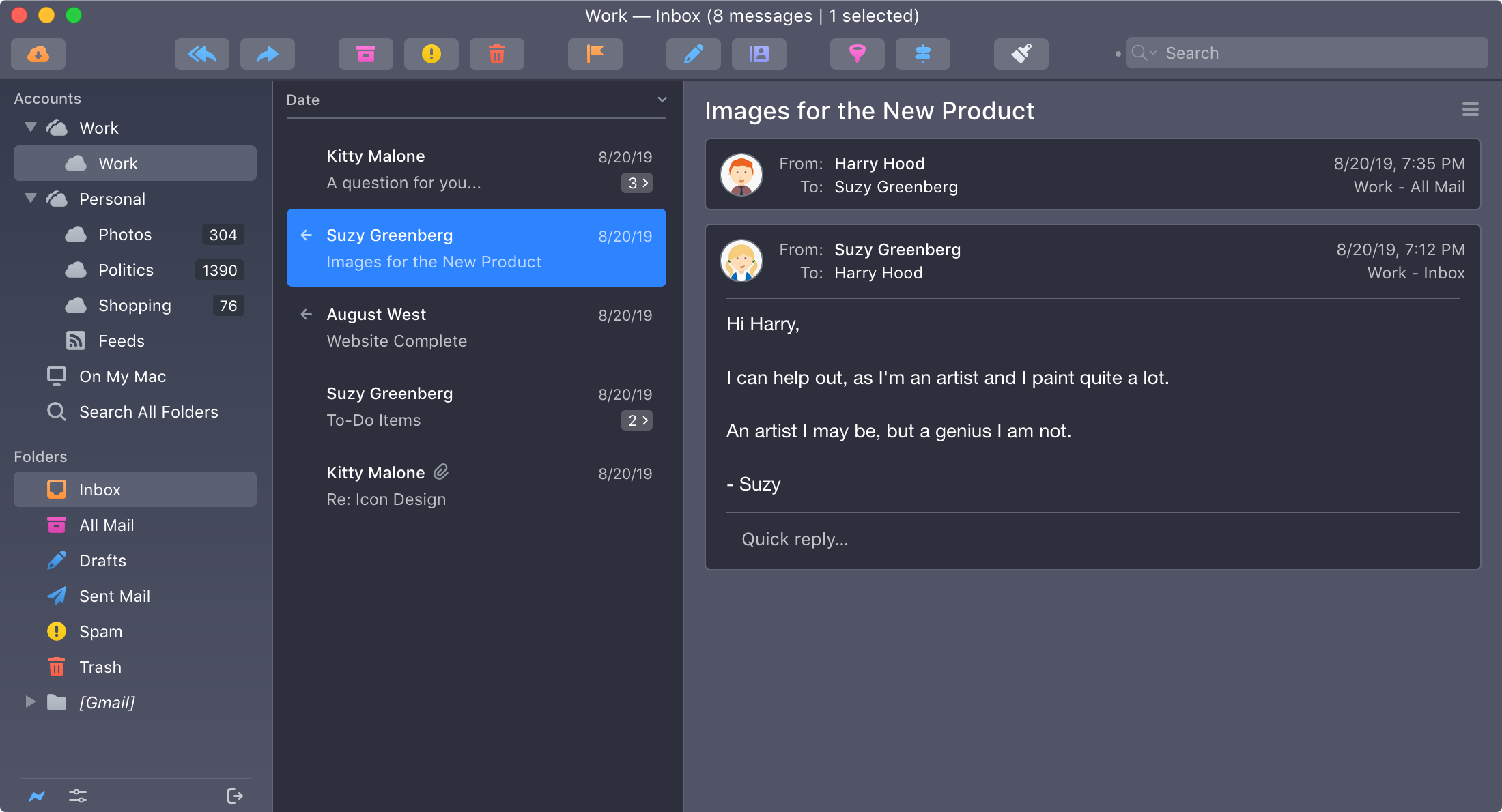Flag the message with the orange flag icon

tap(595, 54)
